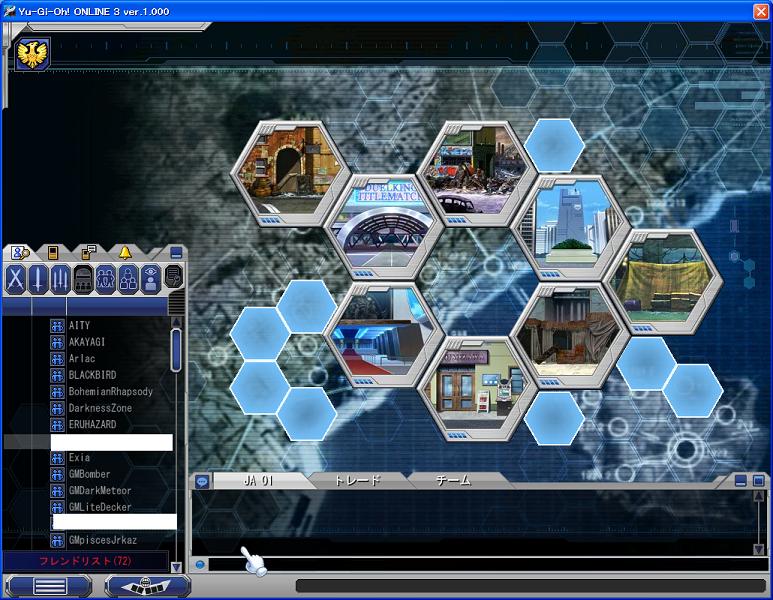Click friend icon beside BohemianRhapsody
Image resolution: width=773 pixels, height=600 pixels.
[57, 392]
